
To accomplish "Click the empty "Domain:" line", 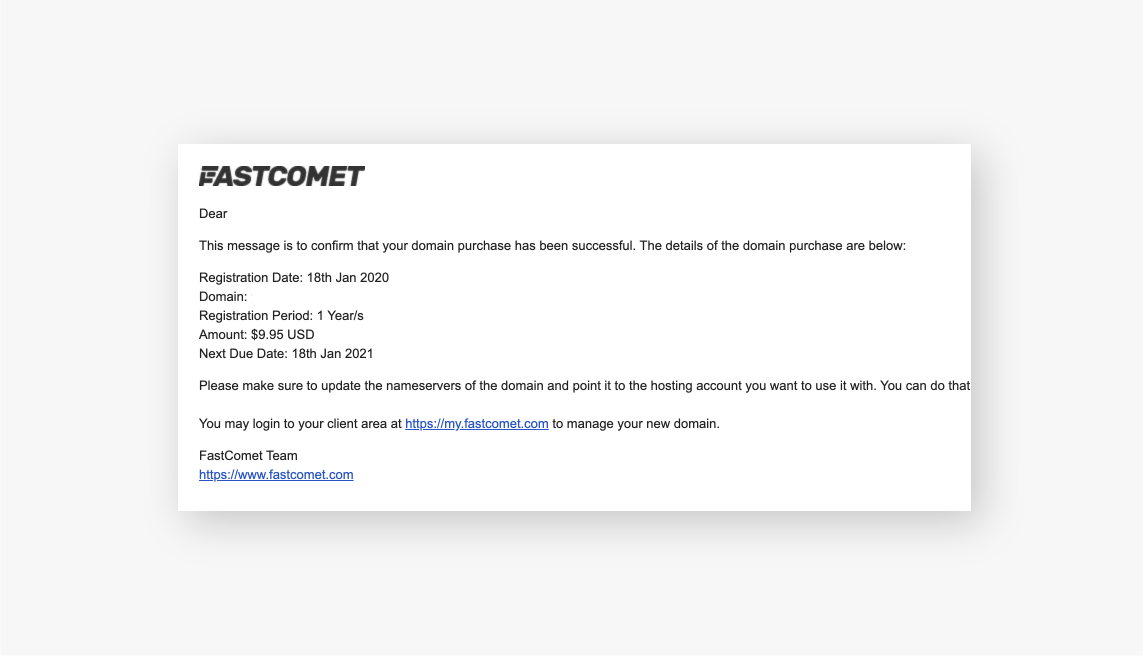I will 223,297.
